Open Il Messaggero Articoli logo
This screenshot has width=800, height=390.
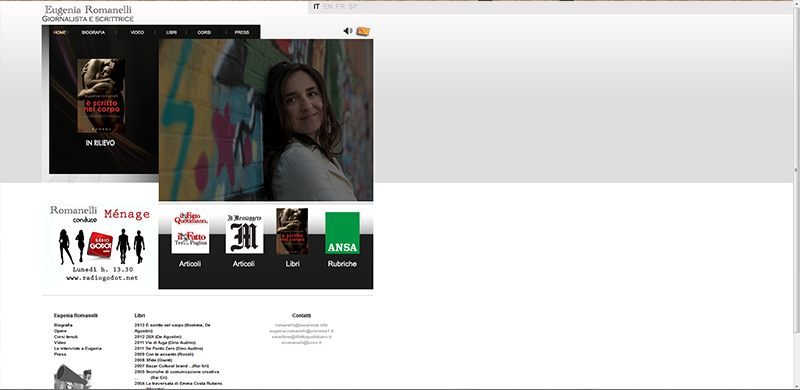tap(244, 233)
